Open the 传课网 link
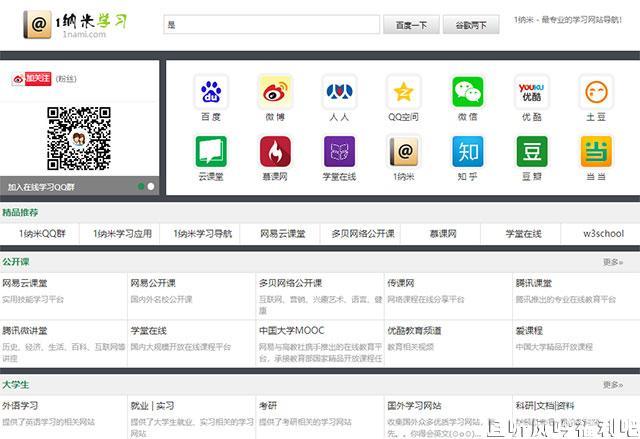 400,283
